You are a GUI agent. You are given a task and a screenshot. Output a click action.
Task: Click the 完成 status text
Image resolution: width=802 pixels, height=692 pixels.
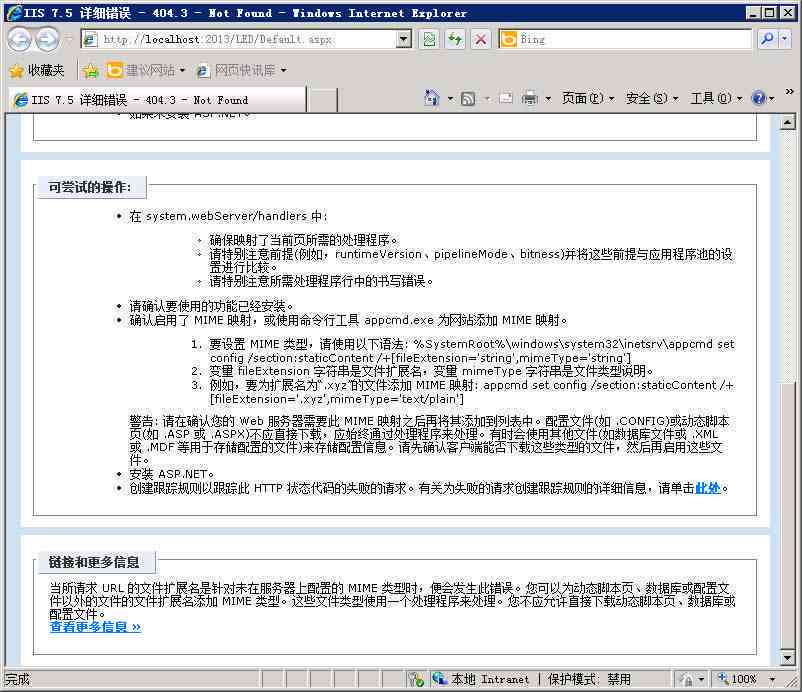pos(18,679)
